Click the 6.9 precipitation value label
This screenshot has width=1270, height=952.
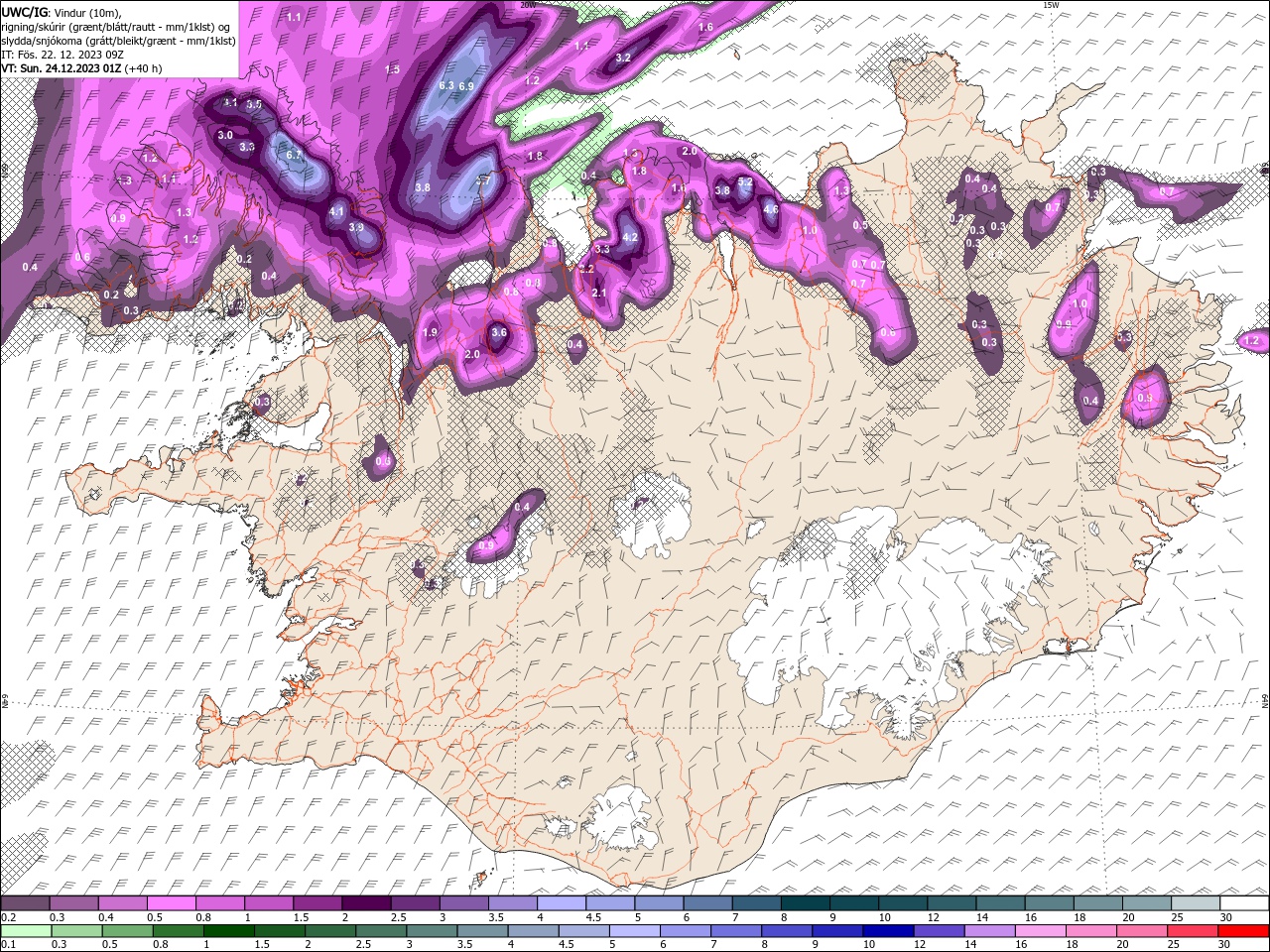point(466,87)
